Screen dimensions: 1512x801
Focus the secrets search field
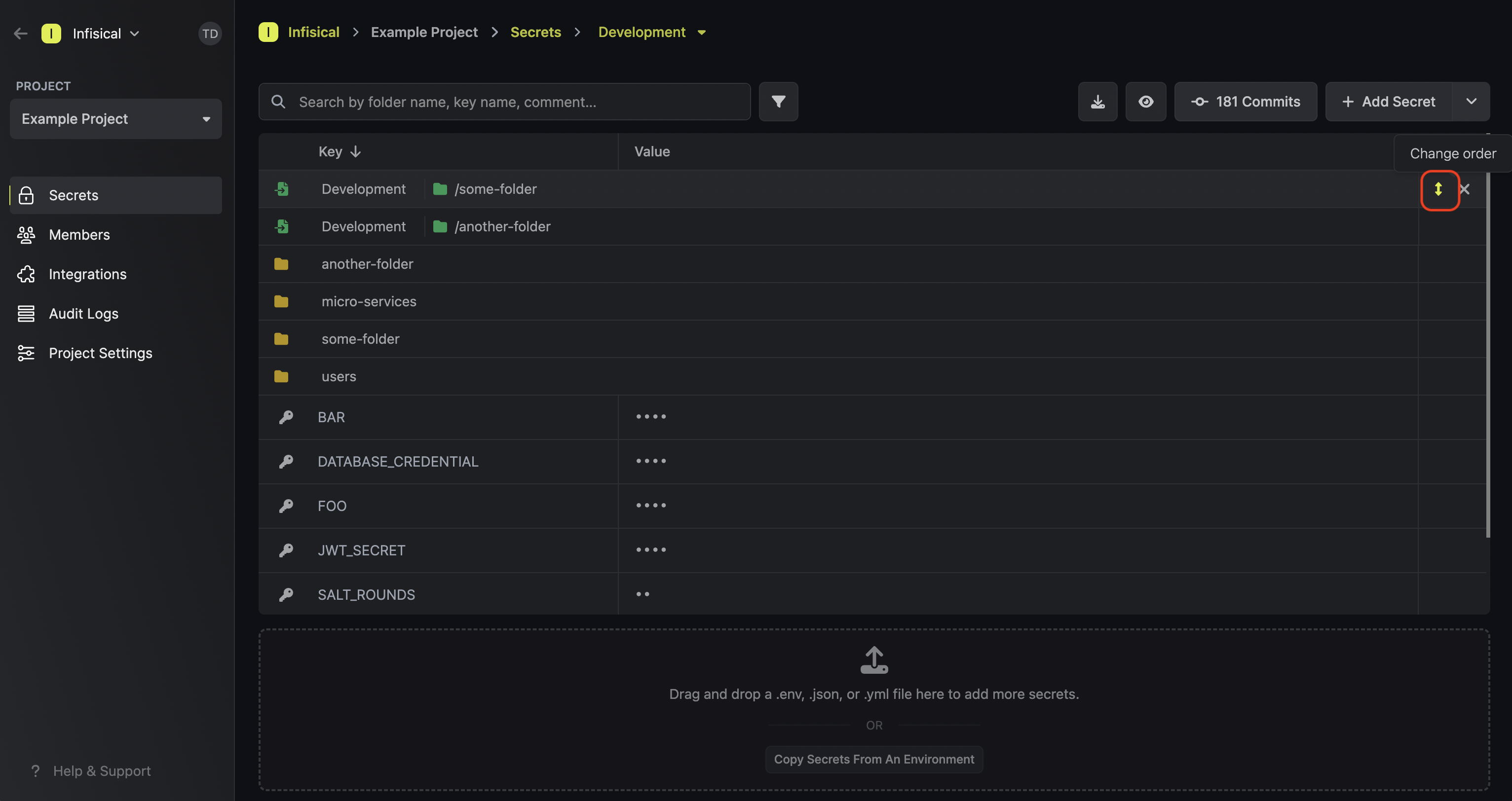[x=504, y=102]
